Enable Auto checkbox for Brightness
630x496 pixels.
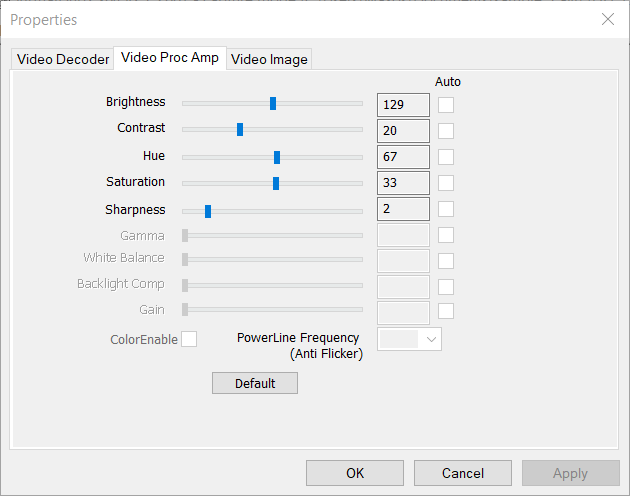coord(446,104)
